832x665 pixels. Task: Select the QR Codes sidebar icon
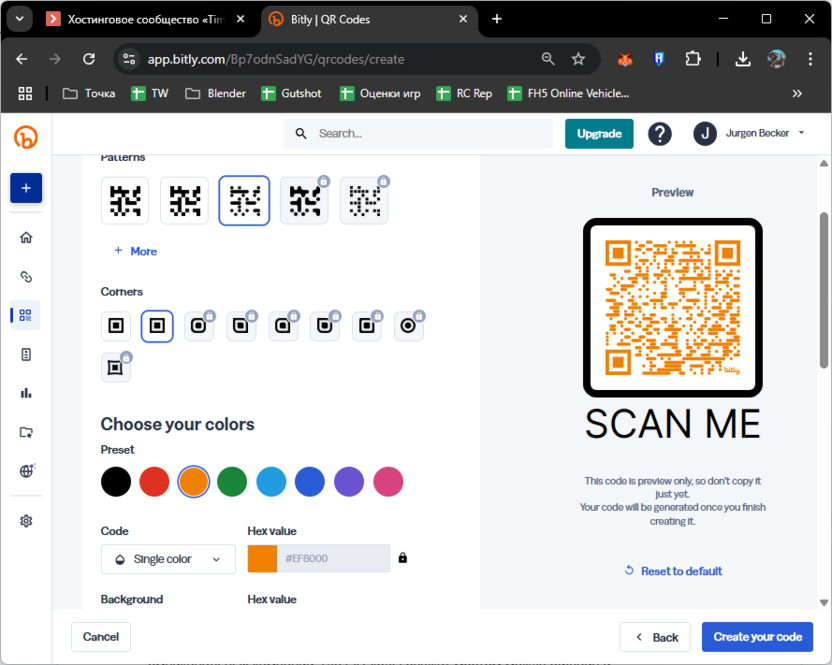(26, 315)
